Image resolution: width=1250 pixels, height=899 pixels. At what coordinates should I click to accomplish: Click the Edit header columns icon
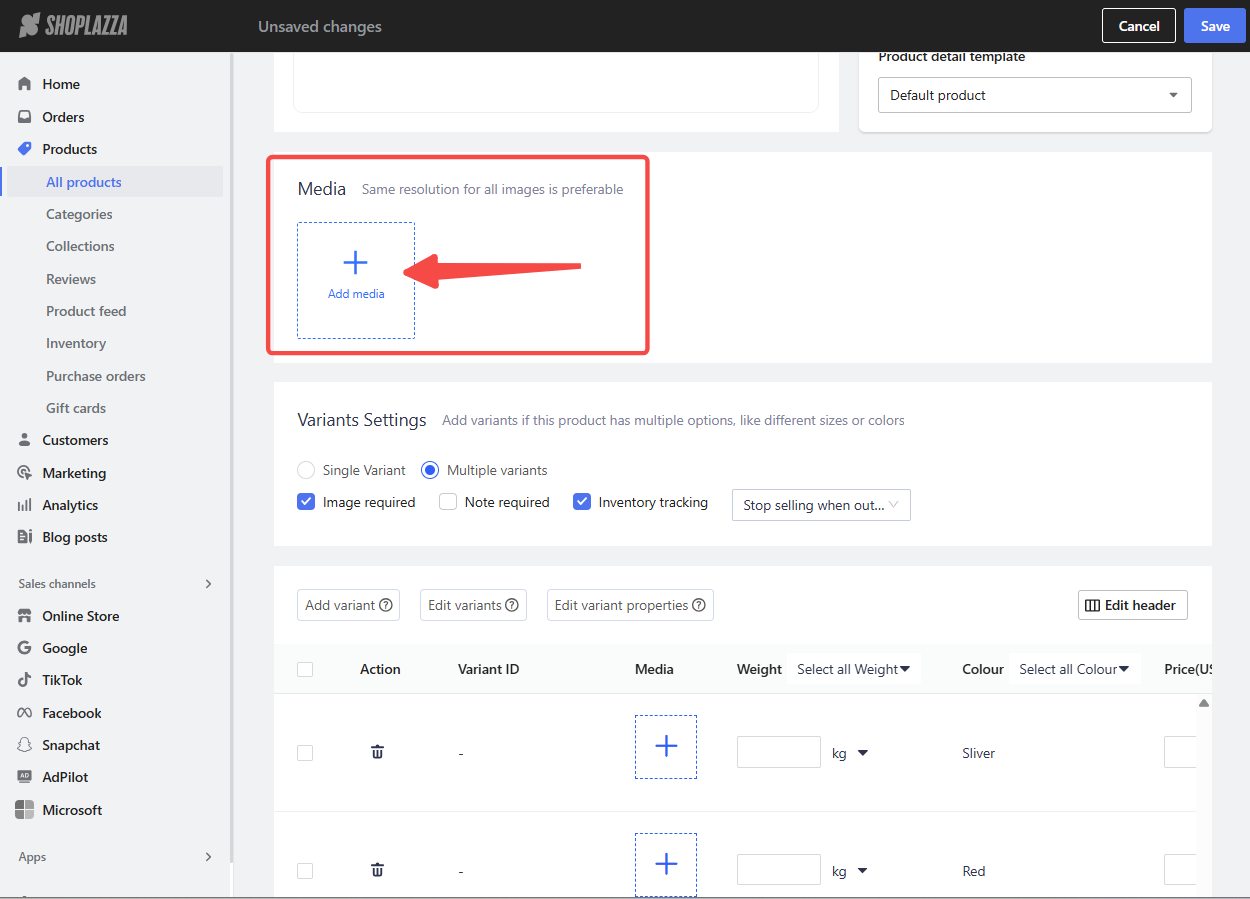(1092, 605)
